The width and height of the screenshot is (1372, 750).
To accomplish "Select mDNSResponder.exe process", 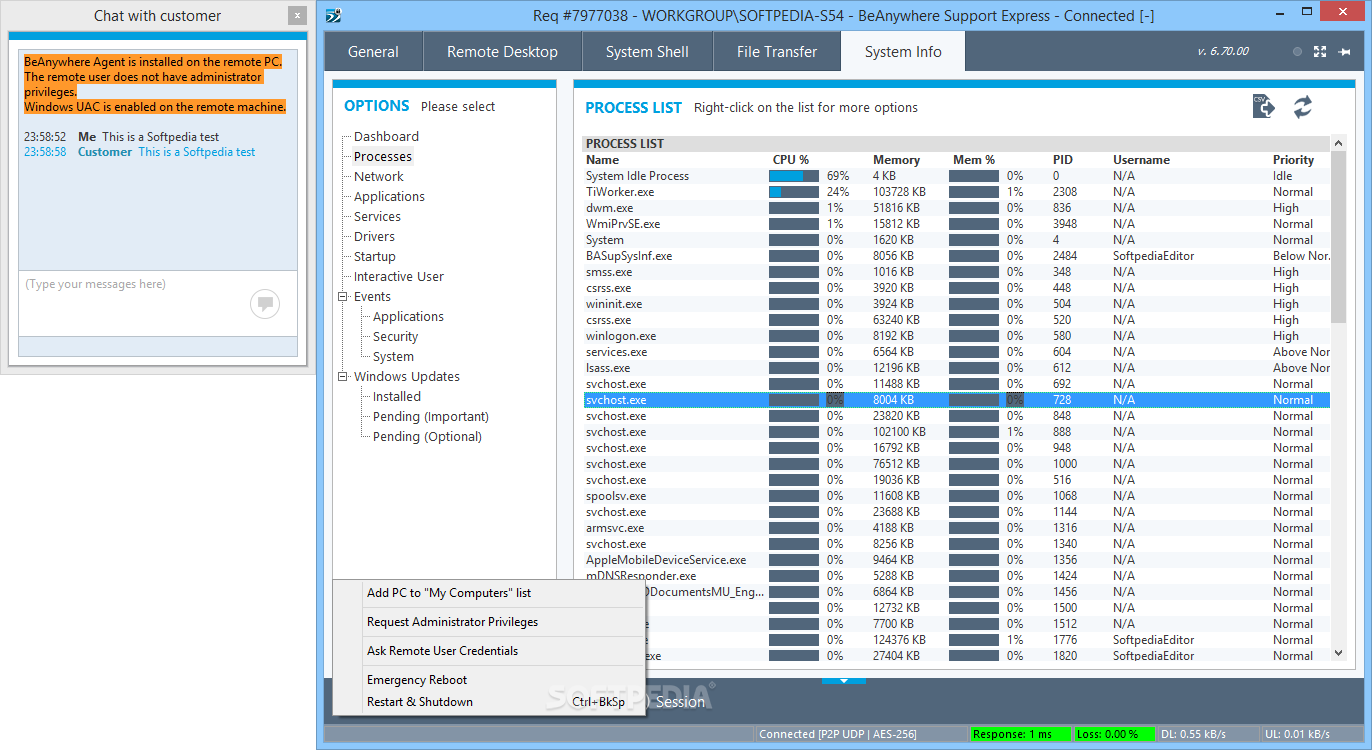I will point(956,576).
